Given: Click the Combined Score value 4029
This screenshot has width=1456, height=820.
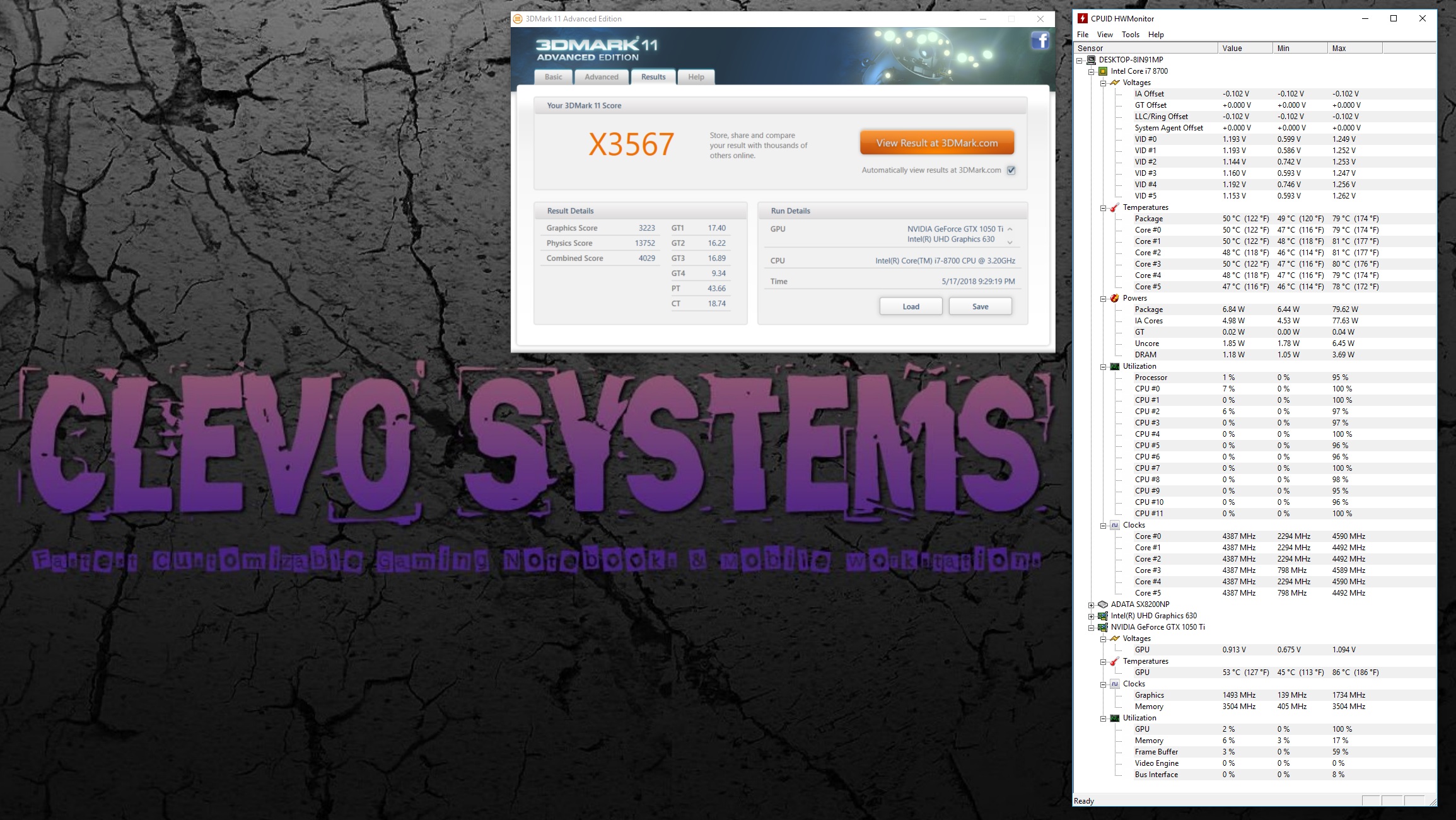Looking at the screenshot, I should (646, 258).
